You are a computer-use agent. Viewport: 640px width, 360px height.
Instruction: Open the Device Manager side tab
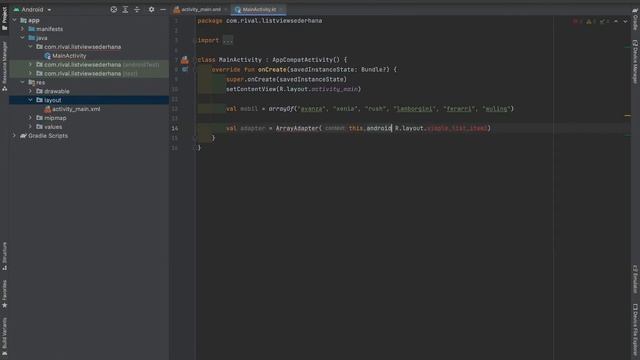pos(635,62)
